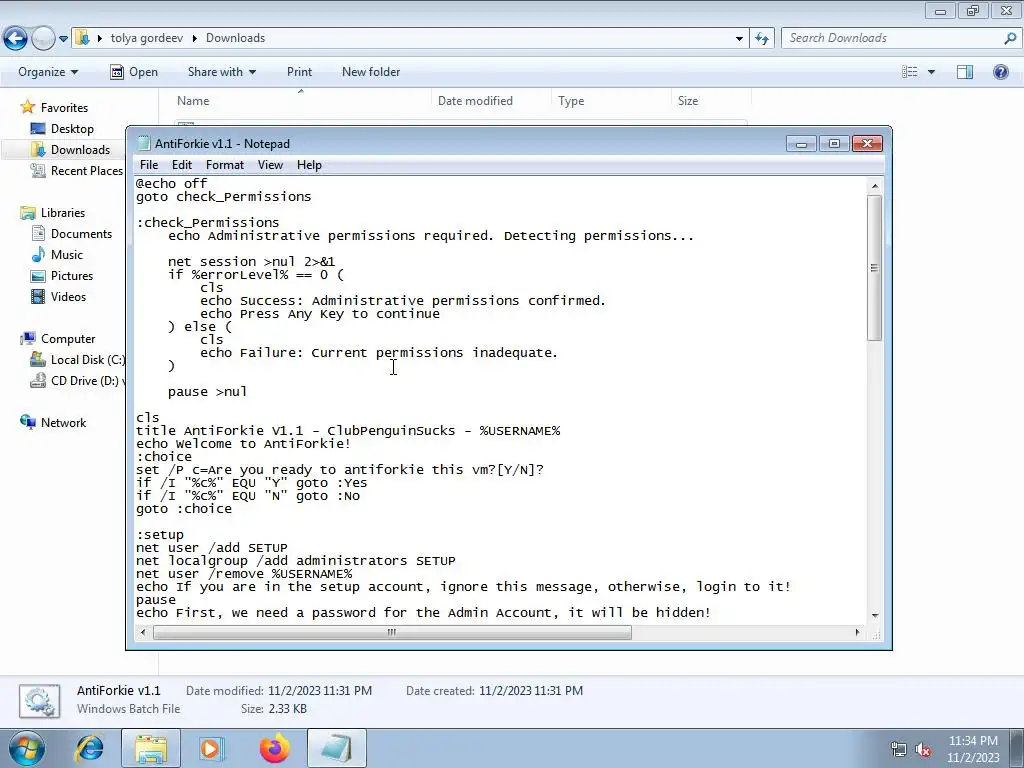Click Notepad vertical scrollbar thumb

(875, 268)
